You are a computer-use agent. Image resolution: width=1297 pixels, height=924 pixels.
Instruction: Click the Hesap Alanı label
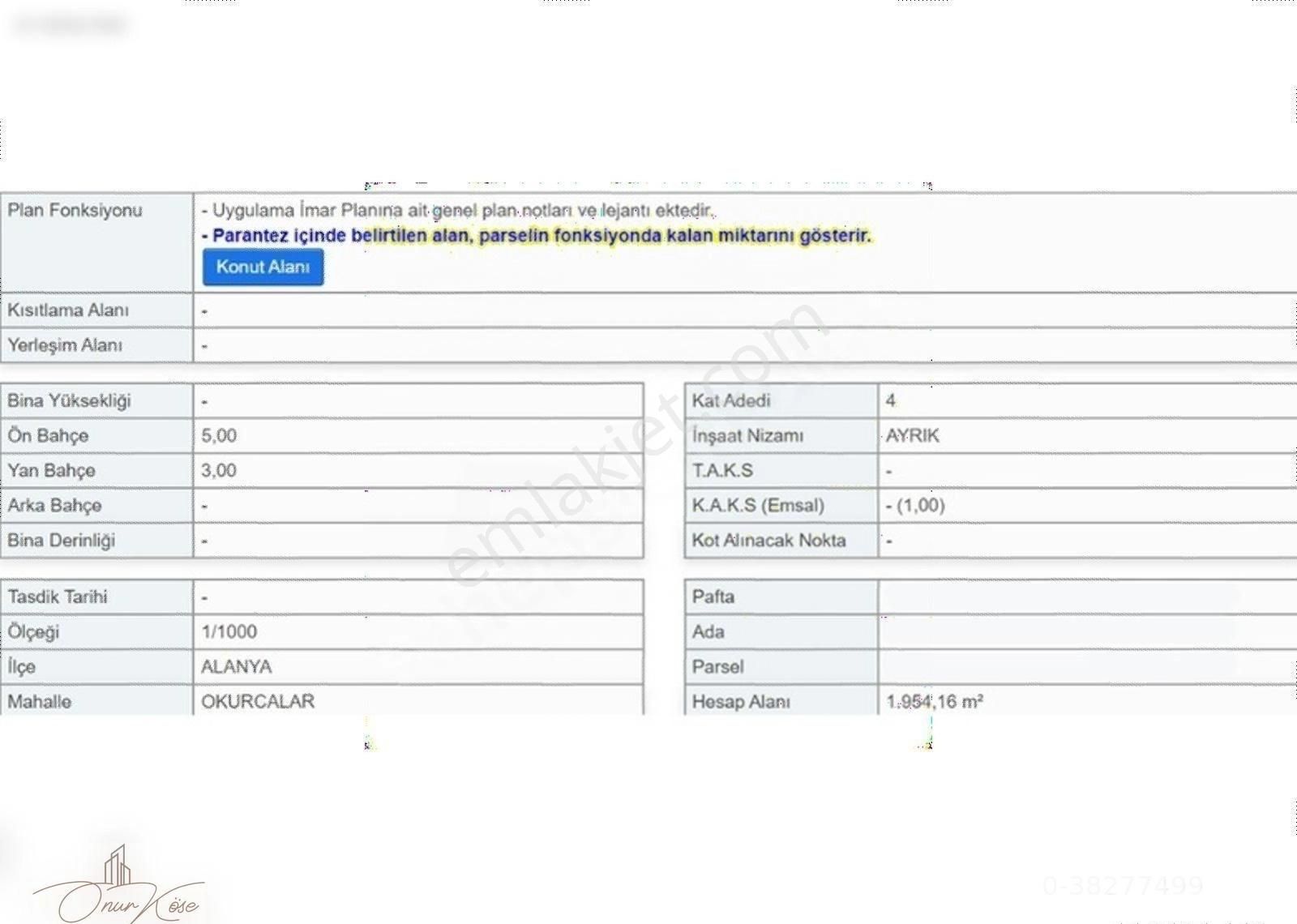[x=741, y=702]
